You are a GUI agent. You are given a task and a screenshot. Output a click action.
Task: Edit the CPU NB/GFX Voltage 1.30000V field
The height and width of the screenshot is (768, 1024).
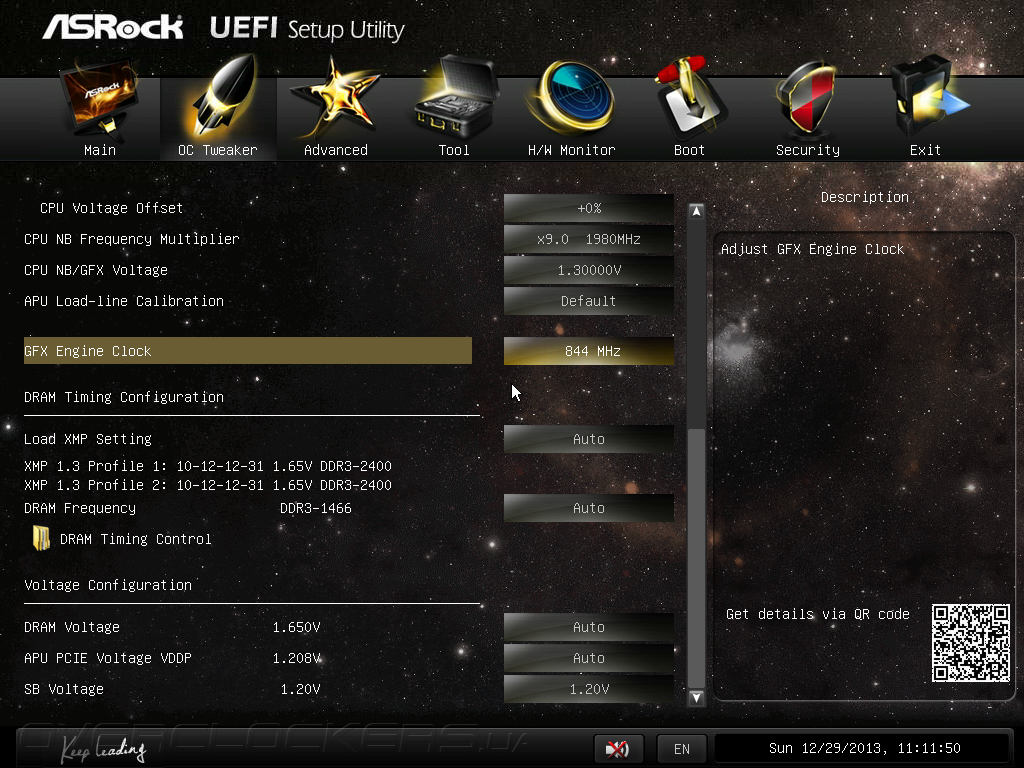tap(588, 270)
